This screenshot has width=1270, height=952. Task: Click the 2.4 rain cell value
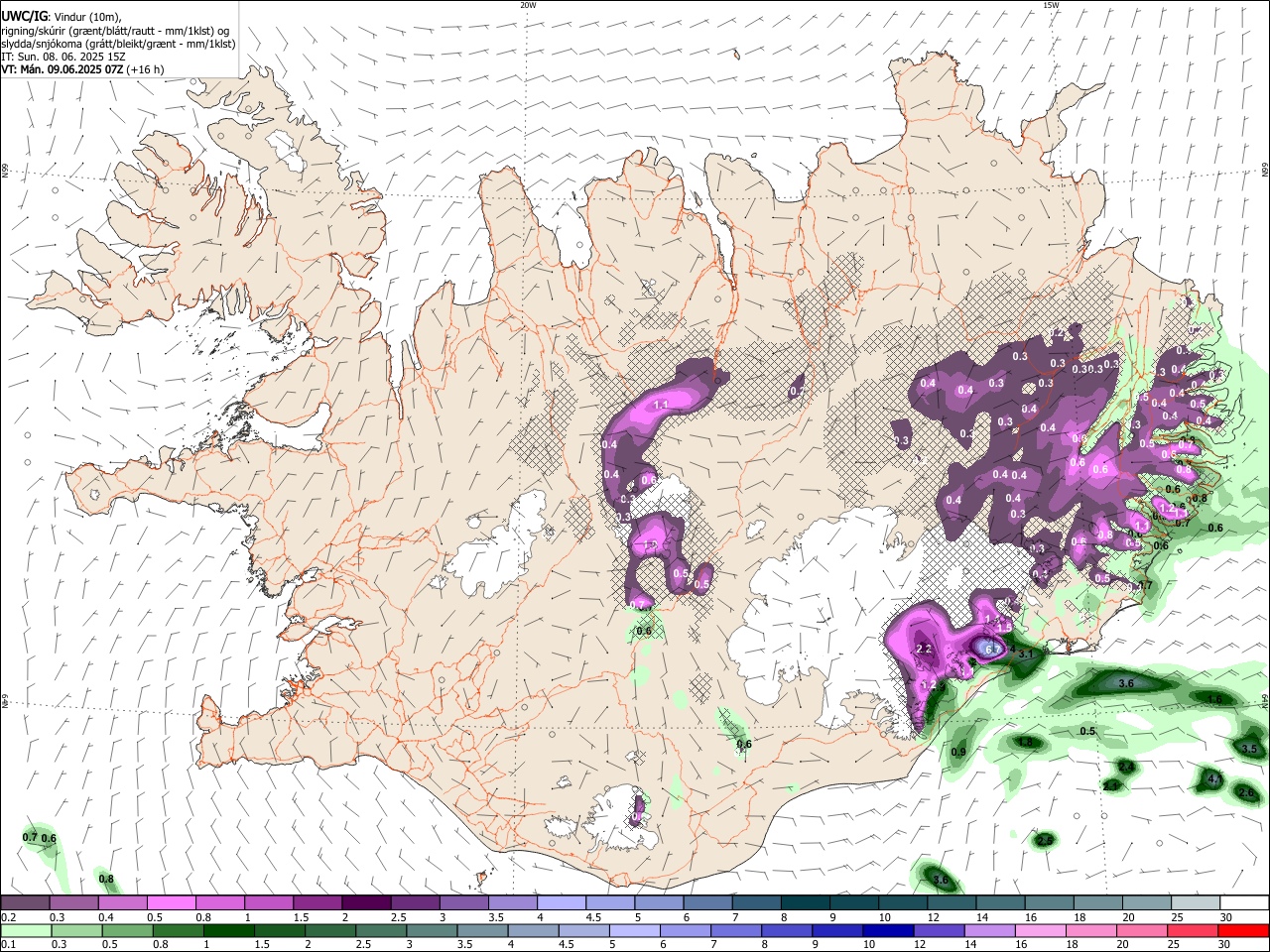pyautogui.click(x=1126, y=768)
